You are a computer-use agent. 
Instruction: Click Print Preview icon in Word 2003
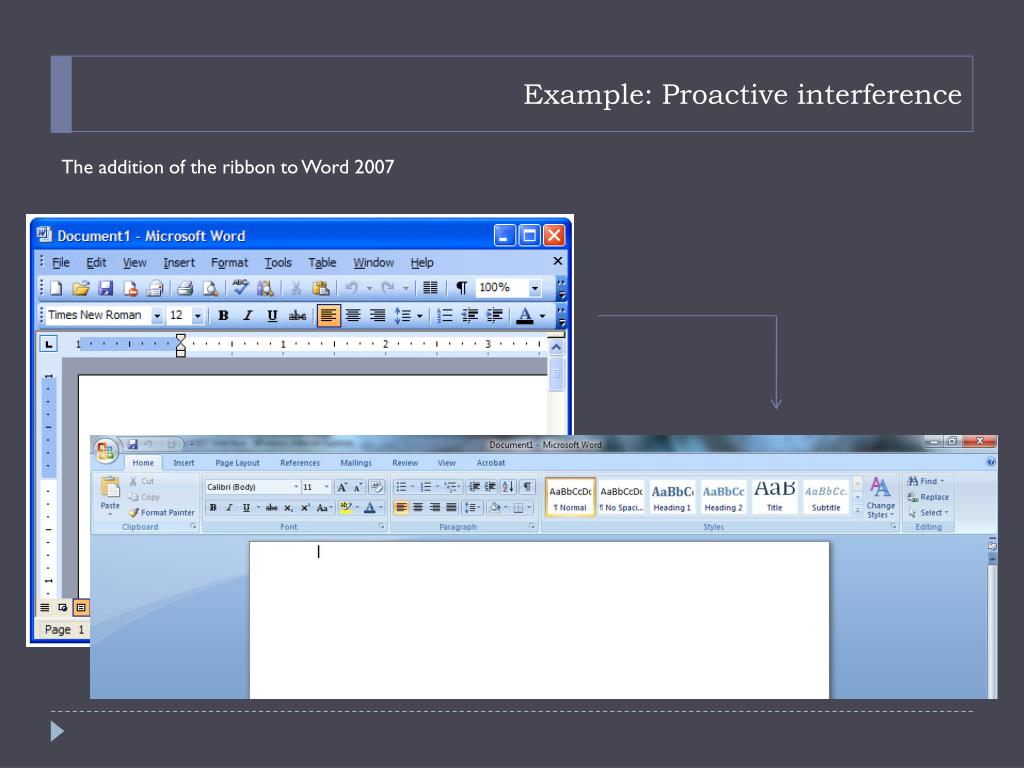[210, 288]
